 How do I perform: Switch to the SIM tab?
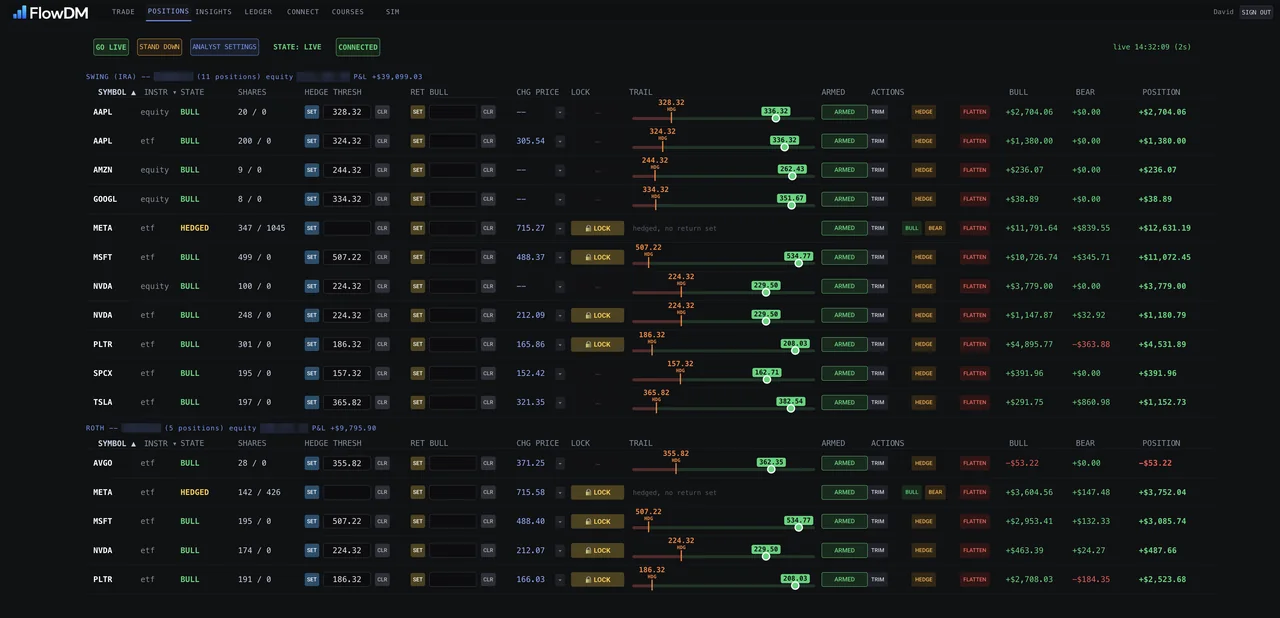point(392,12)
